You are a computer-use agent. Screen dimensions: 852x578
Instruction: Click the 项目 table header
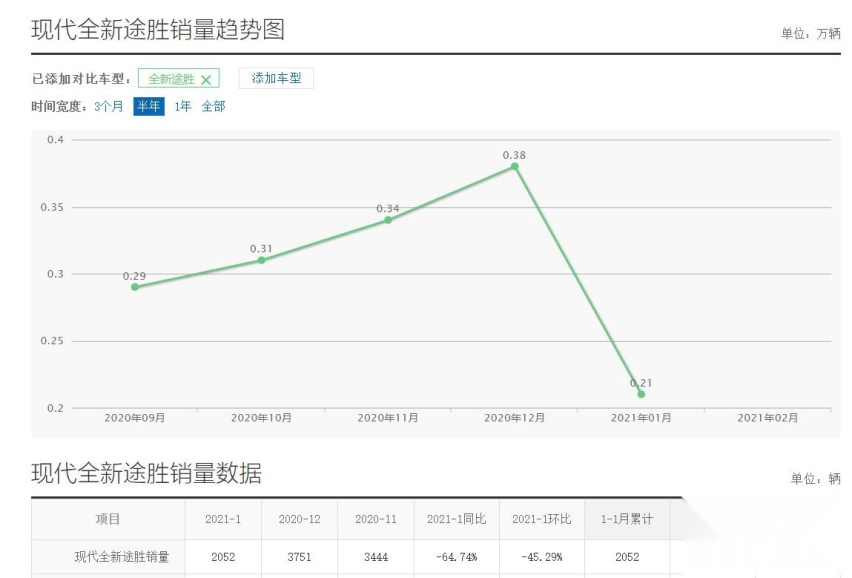click(x=108, y=519)
